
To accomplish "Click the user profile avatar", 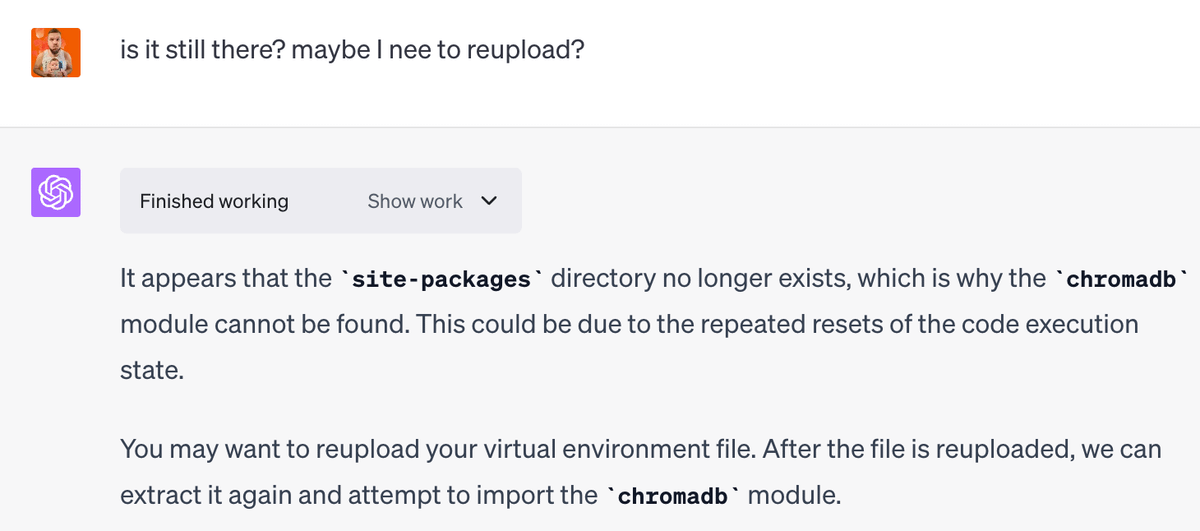I will pos(56,53).
